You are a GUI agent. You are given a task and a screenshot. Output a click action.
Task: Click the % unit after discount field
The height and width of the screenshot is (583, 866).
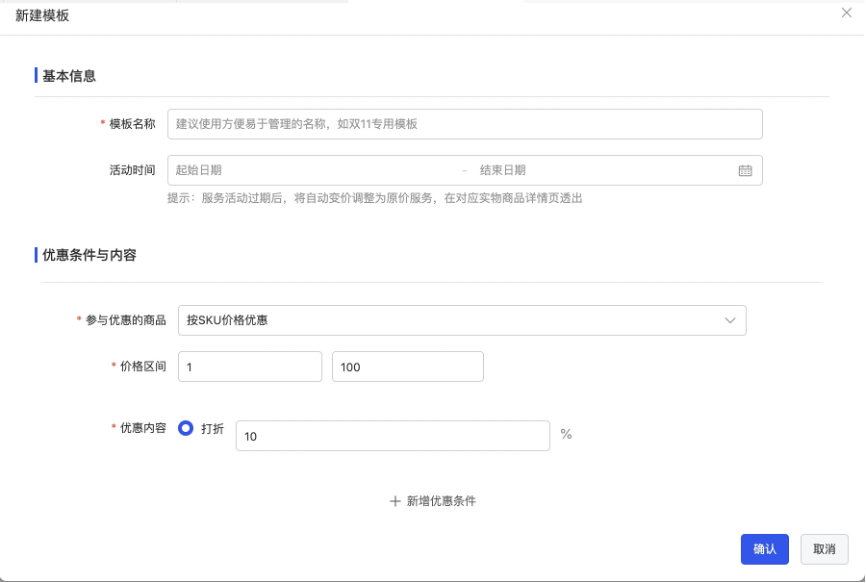pyautogui.click(x=566, y=434)
